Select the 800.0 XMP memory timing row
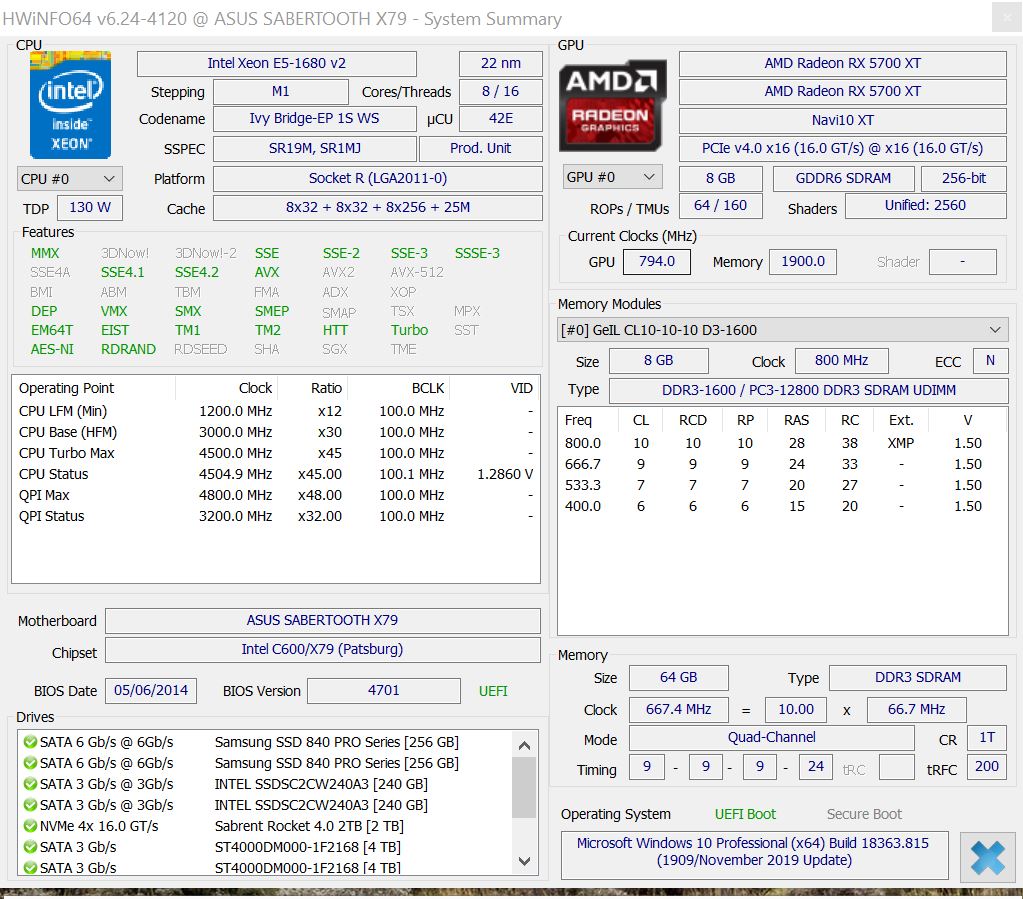This screenshot has width=1023, height=899. 780,443
